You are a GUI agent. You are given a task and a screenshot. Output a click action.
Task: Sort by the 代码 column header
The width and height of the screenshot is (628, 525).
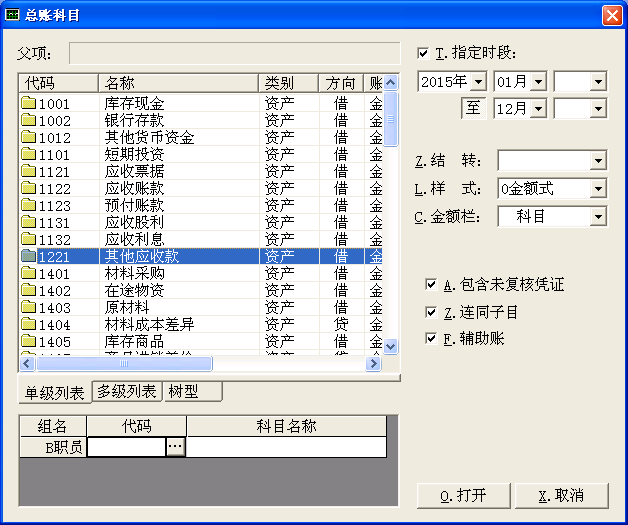58,83
